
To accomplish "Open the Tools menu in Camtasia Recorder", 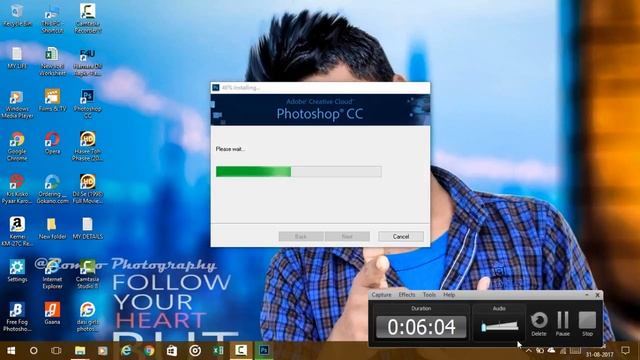I will click(429, 295).
